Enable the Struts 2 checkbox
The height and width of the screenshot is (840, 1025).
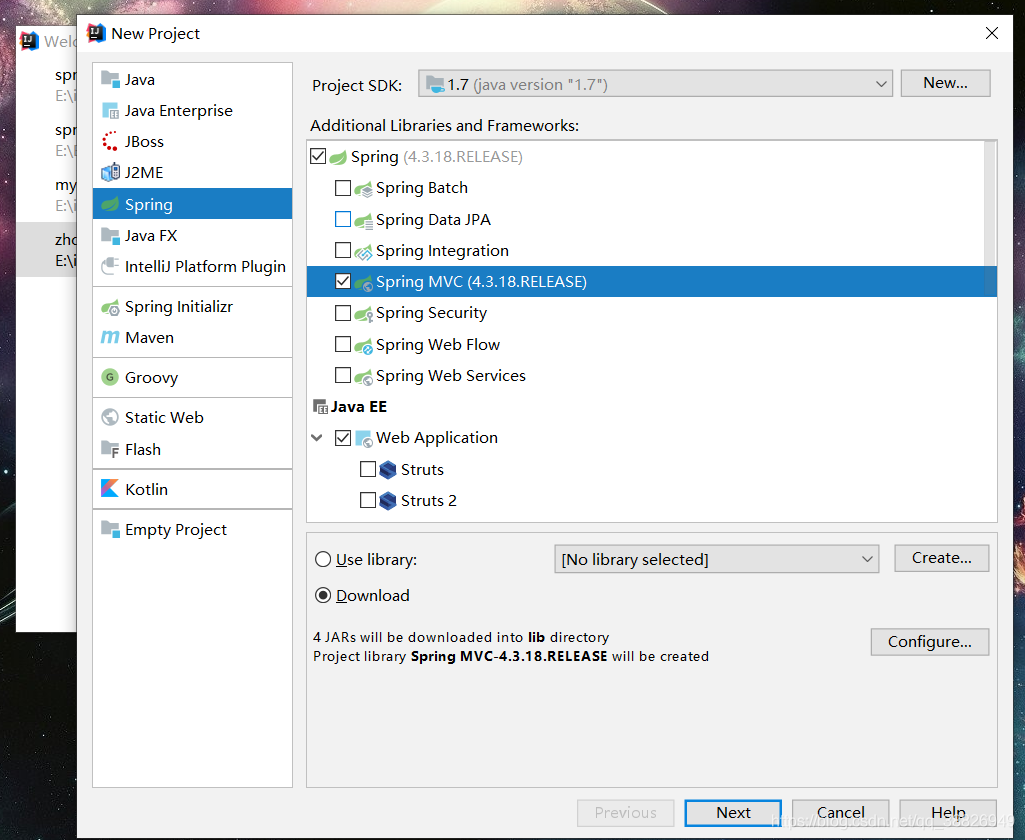[x=368, y=500]
